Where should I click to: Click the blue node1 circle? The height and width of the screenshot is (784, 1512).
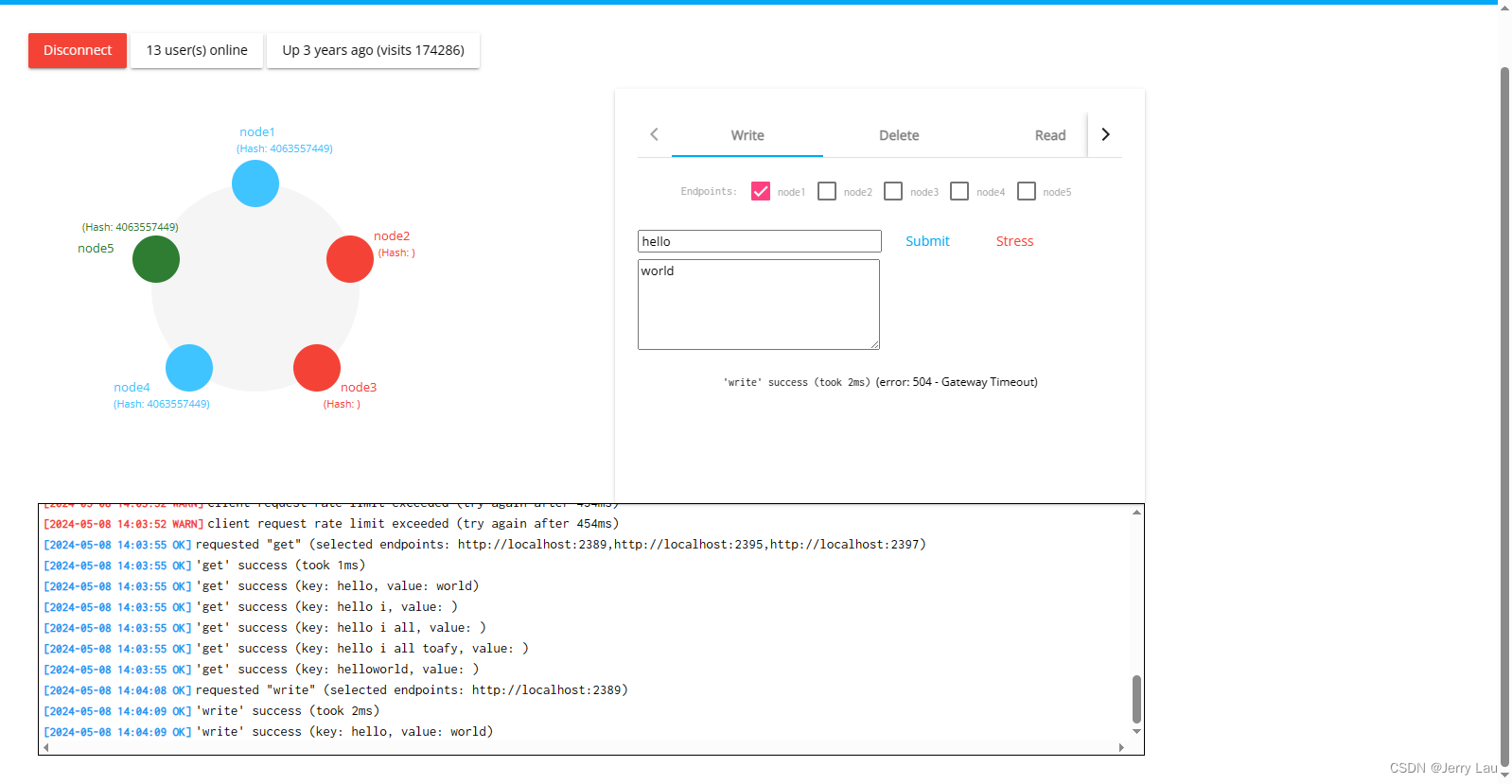[x=255, y=183]
